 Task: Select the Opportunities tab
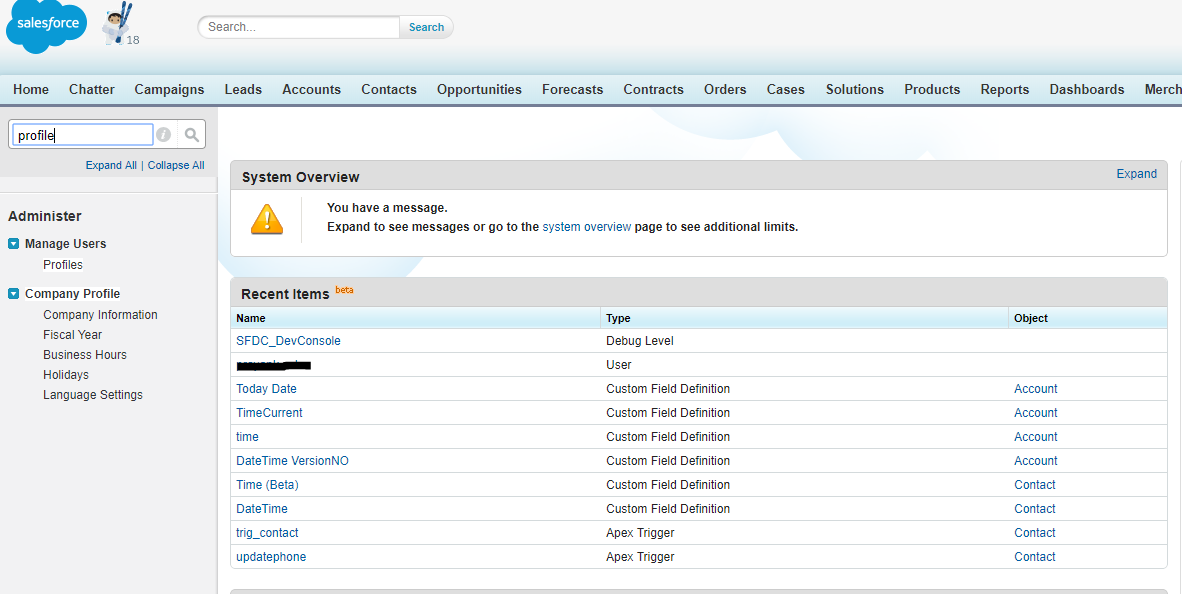pyautogui.click(x=479, y=89)
